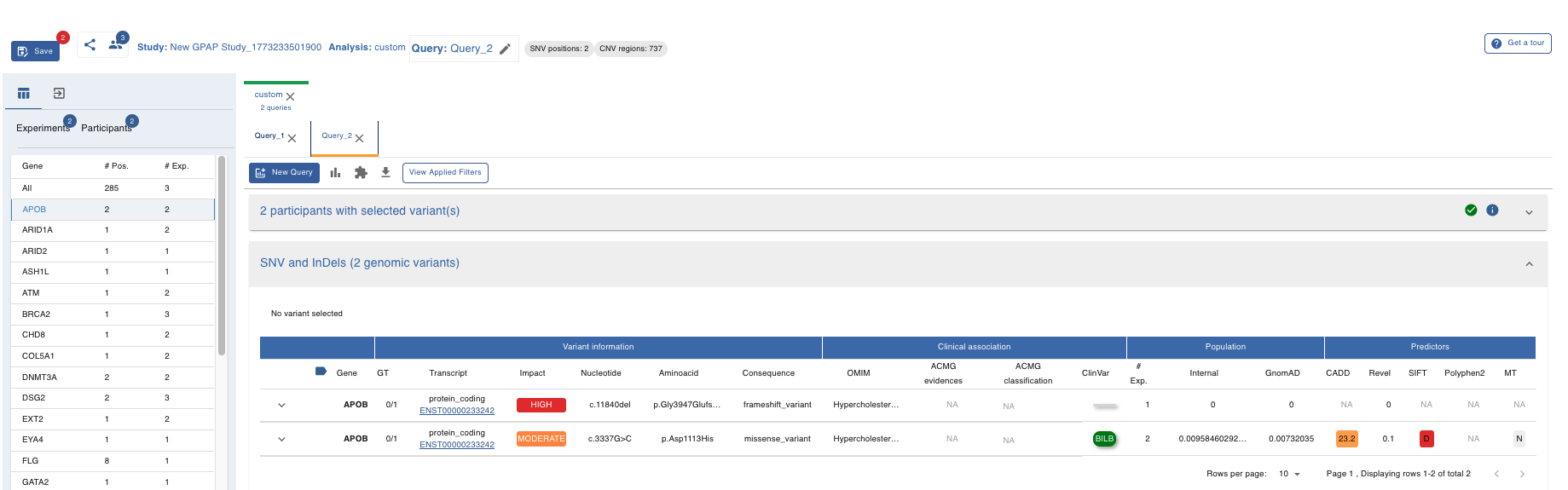The height and width of the screenshot is (490, 1568).
Task: Switch to the Query_2 tab
Action: pos(336,136)
